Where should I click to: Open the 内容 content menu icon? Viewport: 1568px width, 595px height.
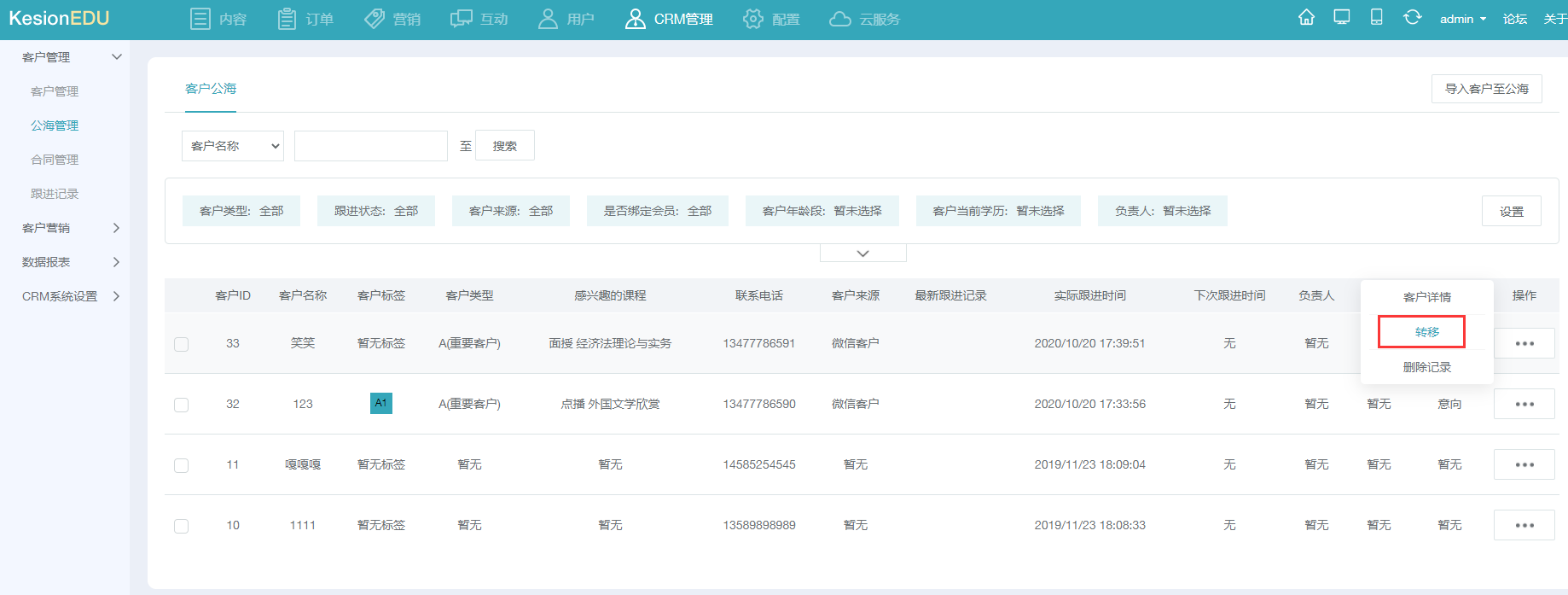pos(200,19)
